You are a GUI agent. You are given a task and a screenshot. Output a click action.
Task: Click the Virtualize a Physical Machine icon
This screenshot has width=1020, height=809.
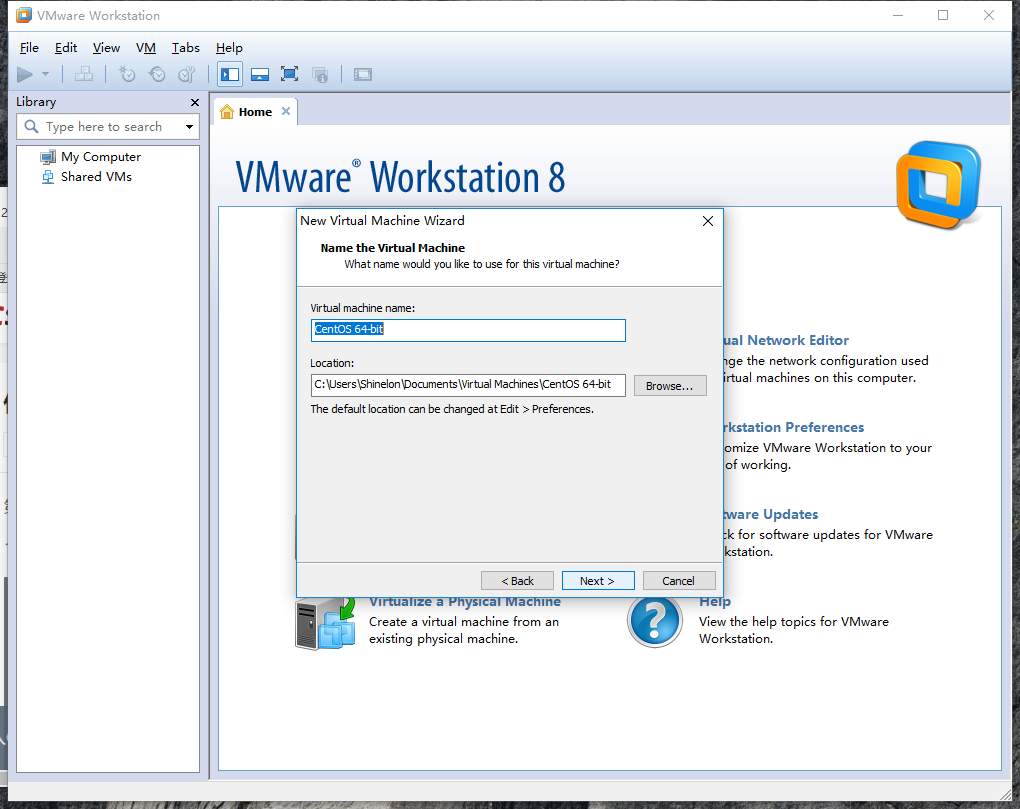[x=325, y=623]
